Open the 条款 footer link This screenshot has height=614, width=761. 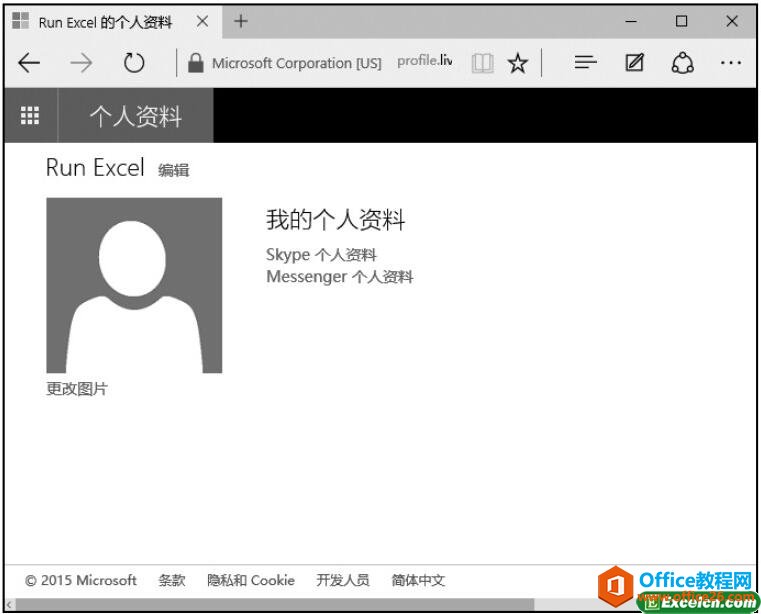pyautogui.click(x=172, y=580)
